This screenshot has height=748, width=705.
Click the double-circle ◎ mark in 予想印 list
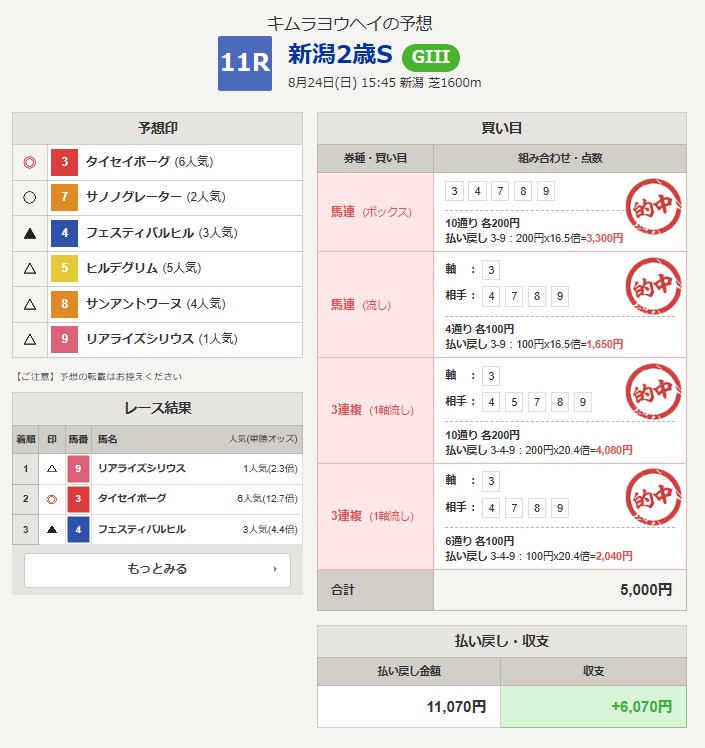click(29, 162)
